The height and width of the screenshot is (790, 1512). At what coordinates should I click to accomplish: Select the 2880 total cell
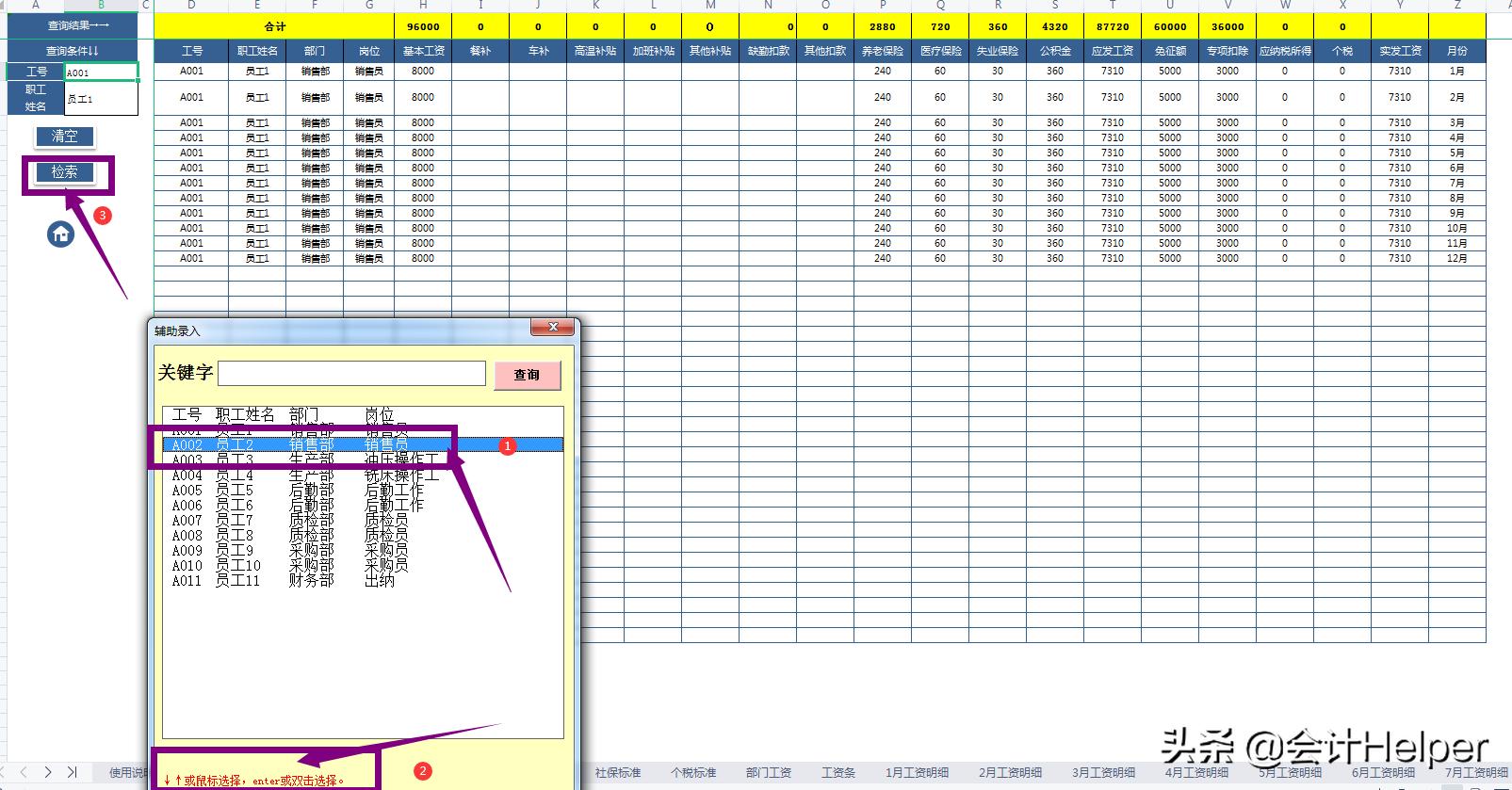[883, 26]
